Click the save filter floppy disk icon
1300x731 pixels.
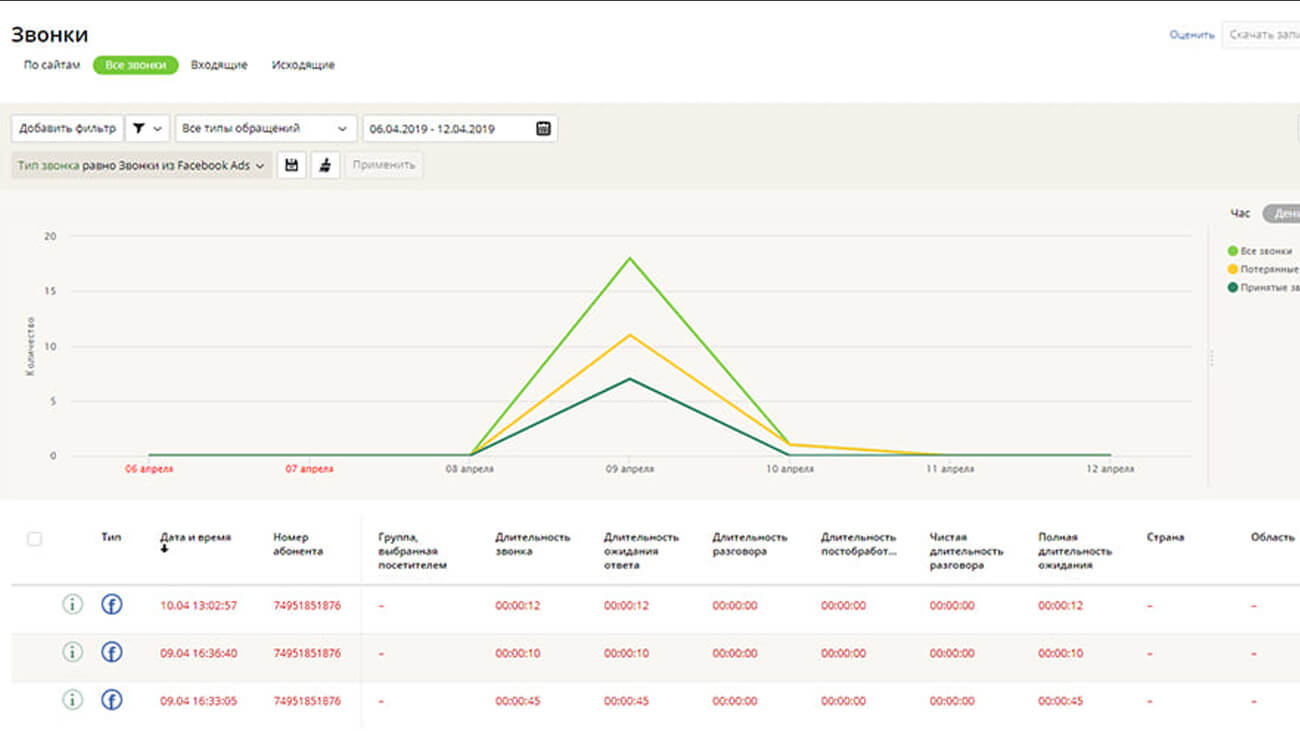tap(291, 165)
